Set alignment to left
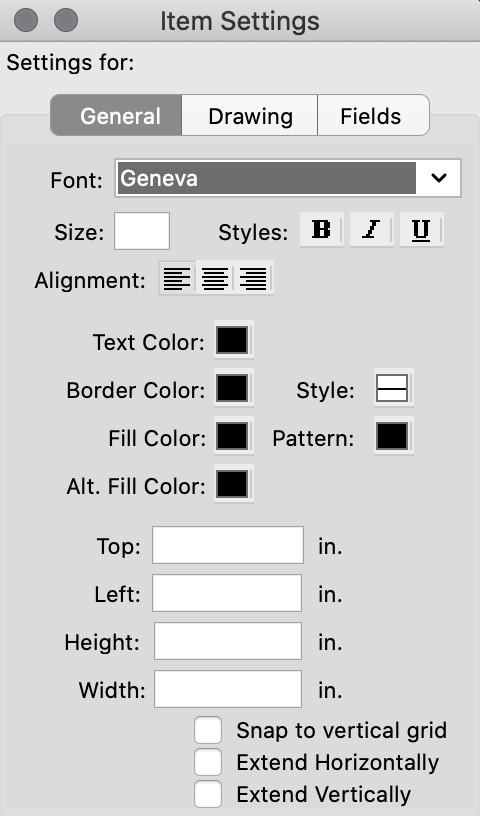This screenshot has height=816, width=480. point(178,278)
